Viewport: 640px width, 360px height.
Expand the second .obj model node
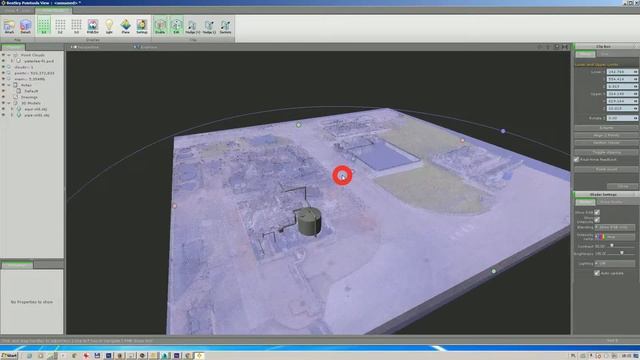[12, 116]
